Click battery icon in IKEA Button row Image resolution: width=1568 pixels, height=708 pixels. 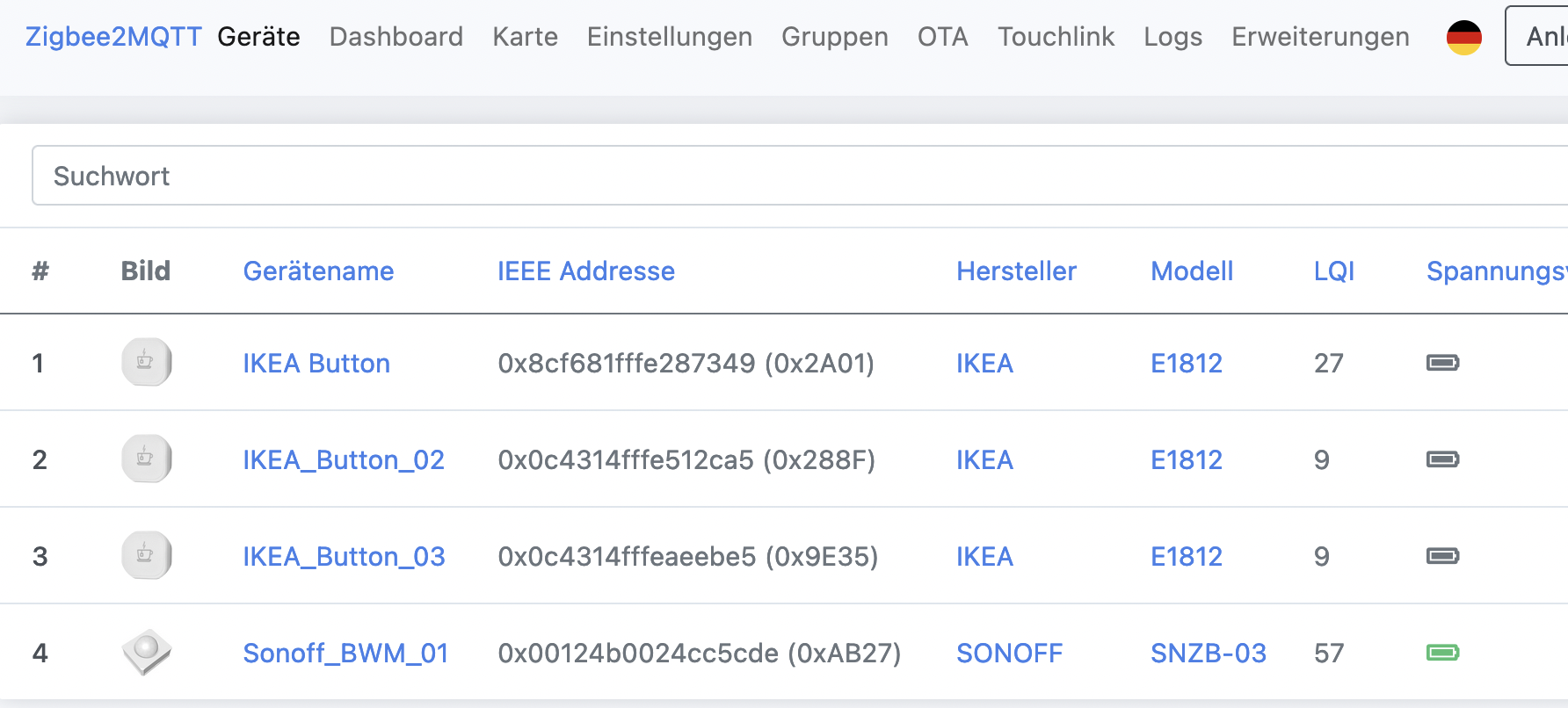click(1442, 363)
